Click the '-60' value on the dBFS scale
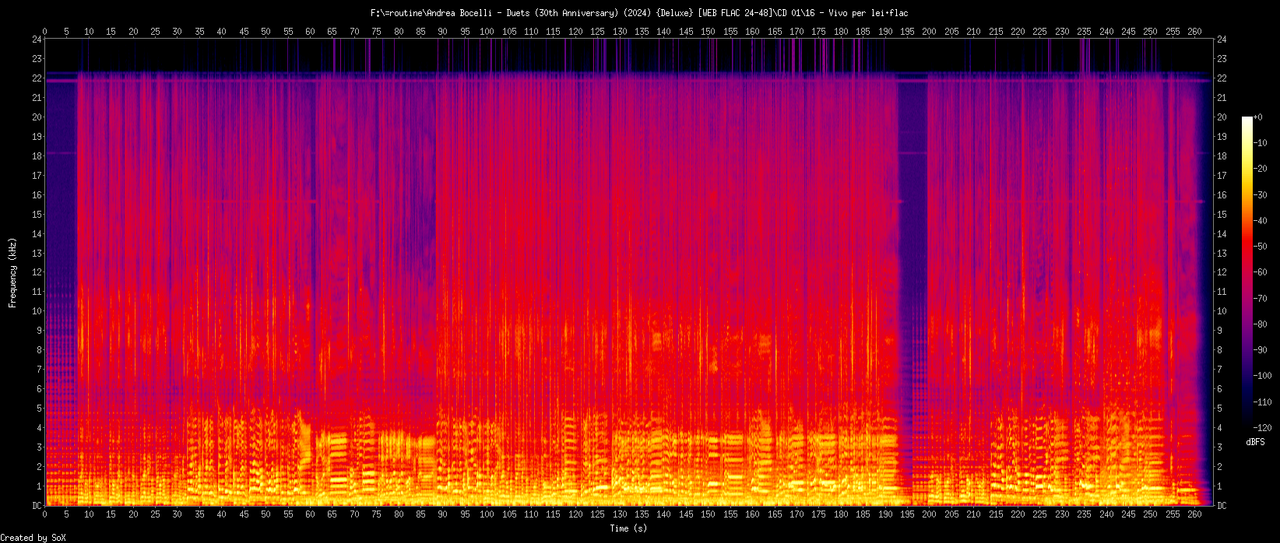This screenshot has width=1280, height=543. [x=1263, y=272]
